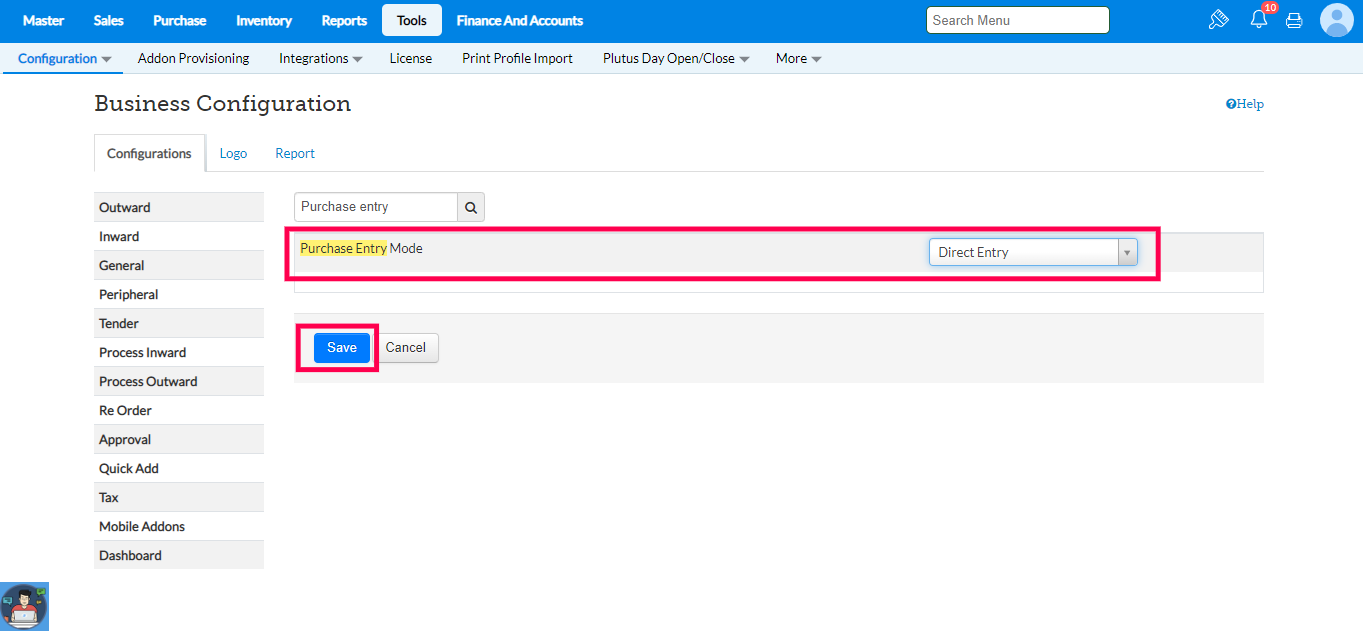
Task: Expand the More menu
Action: tap(798, 58)
